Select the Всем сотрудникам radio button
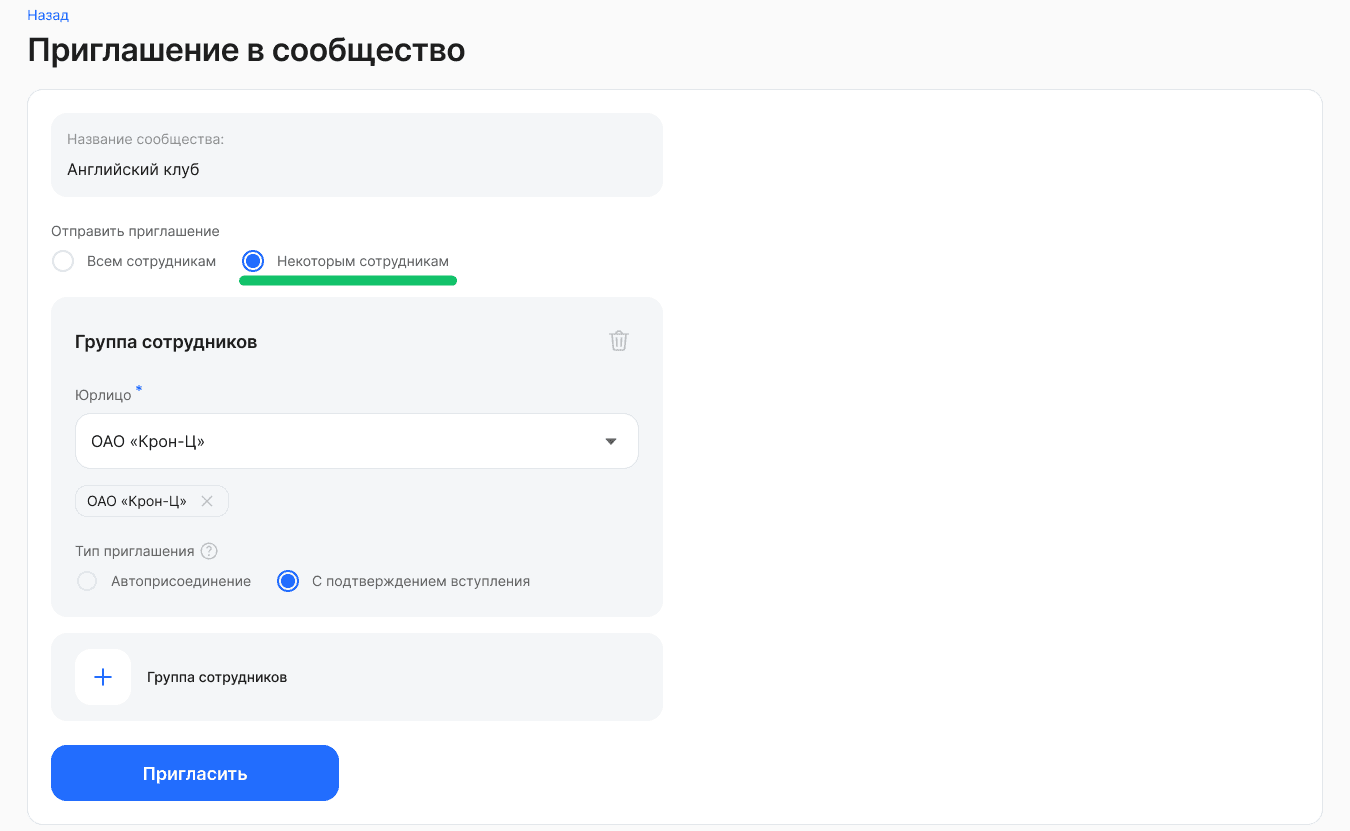The image size is (1350, 831). [63, 261]
